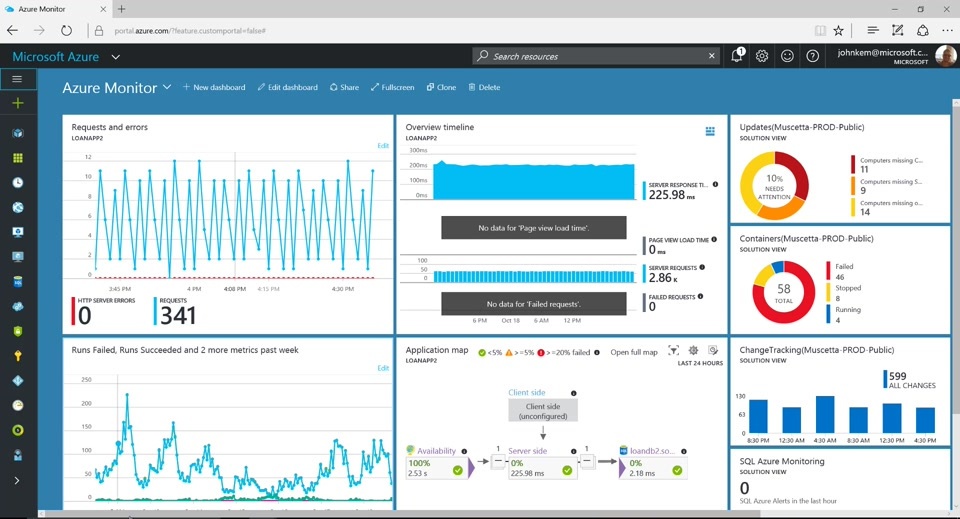Click the magnifier icon in Application map
Image resolution: width=960 pixels, height=519 pixels.
click(x=713, y=350)
